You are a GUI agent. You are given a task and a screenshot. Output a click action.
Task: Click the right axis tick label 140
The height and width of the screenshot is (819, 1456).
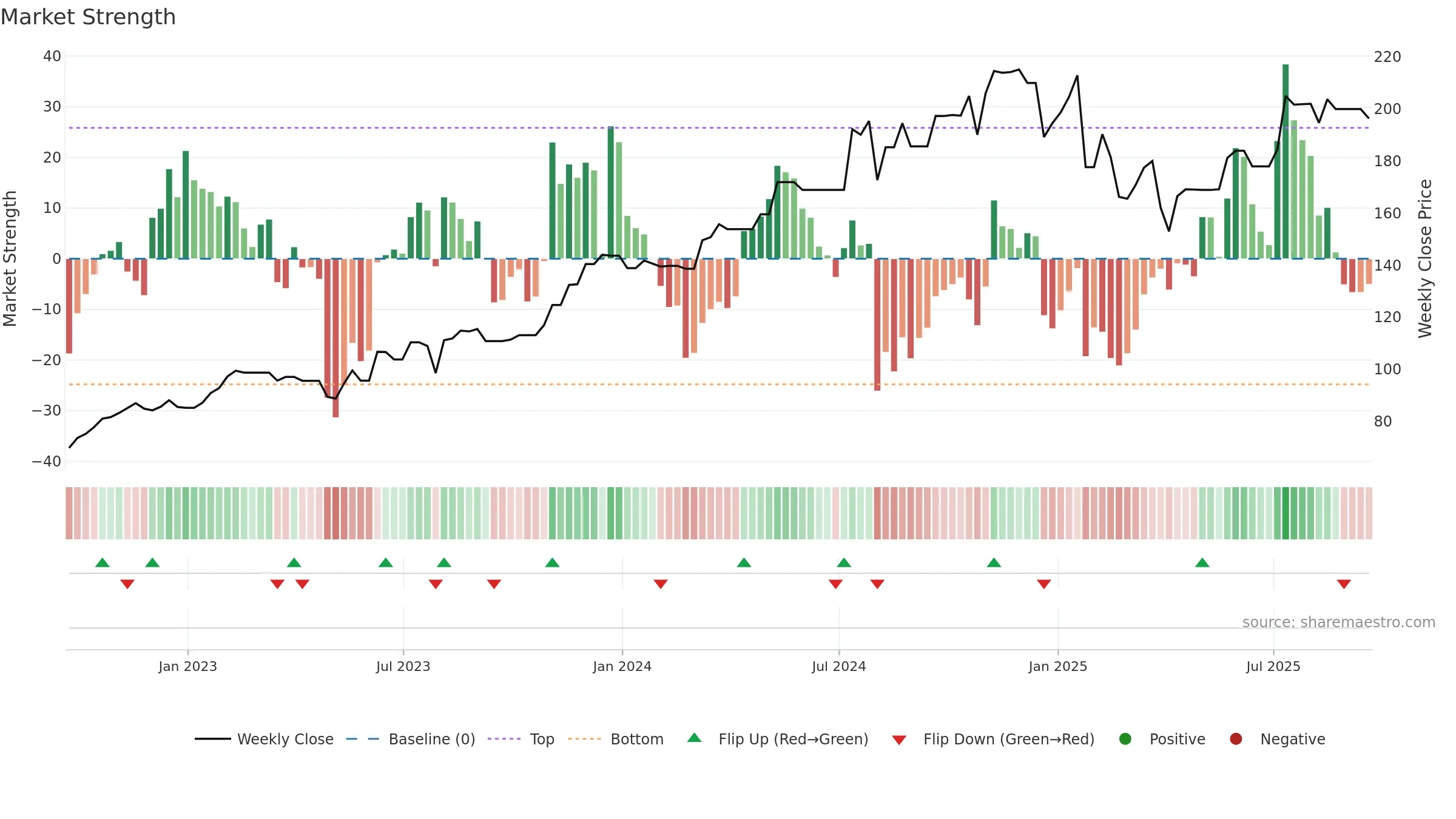(1387, 266)
